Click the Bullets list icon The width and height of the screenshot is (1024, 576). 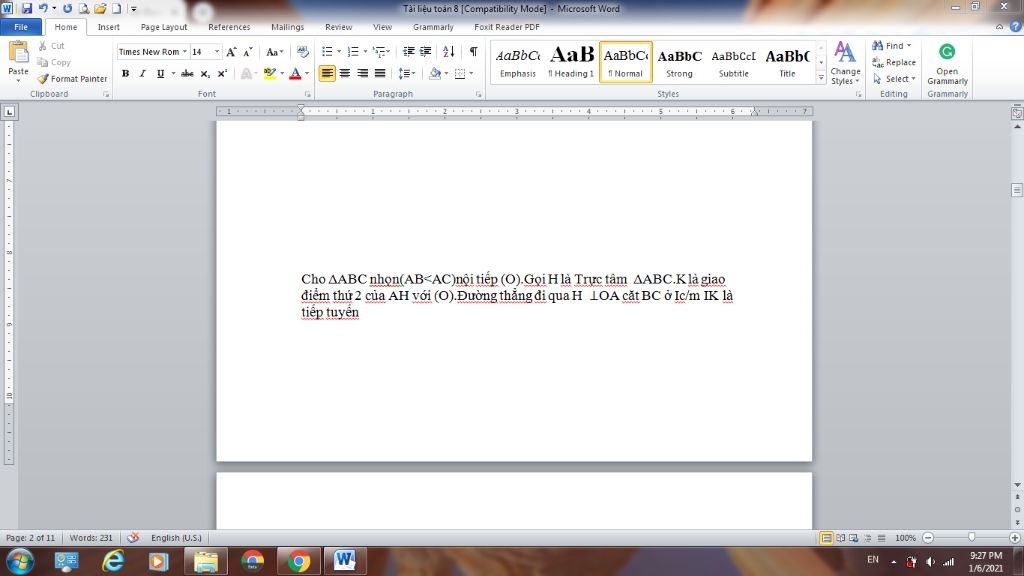tap(327, 52)
